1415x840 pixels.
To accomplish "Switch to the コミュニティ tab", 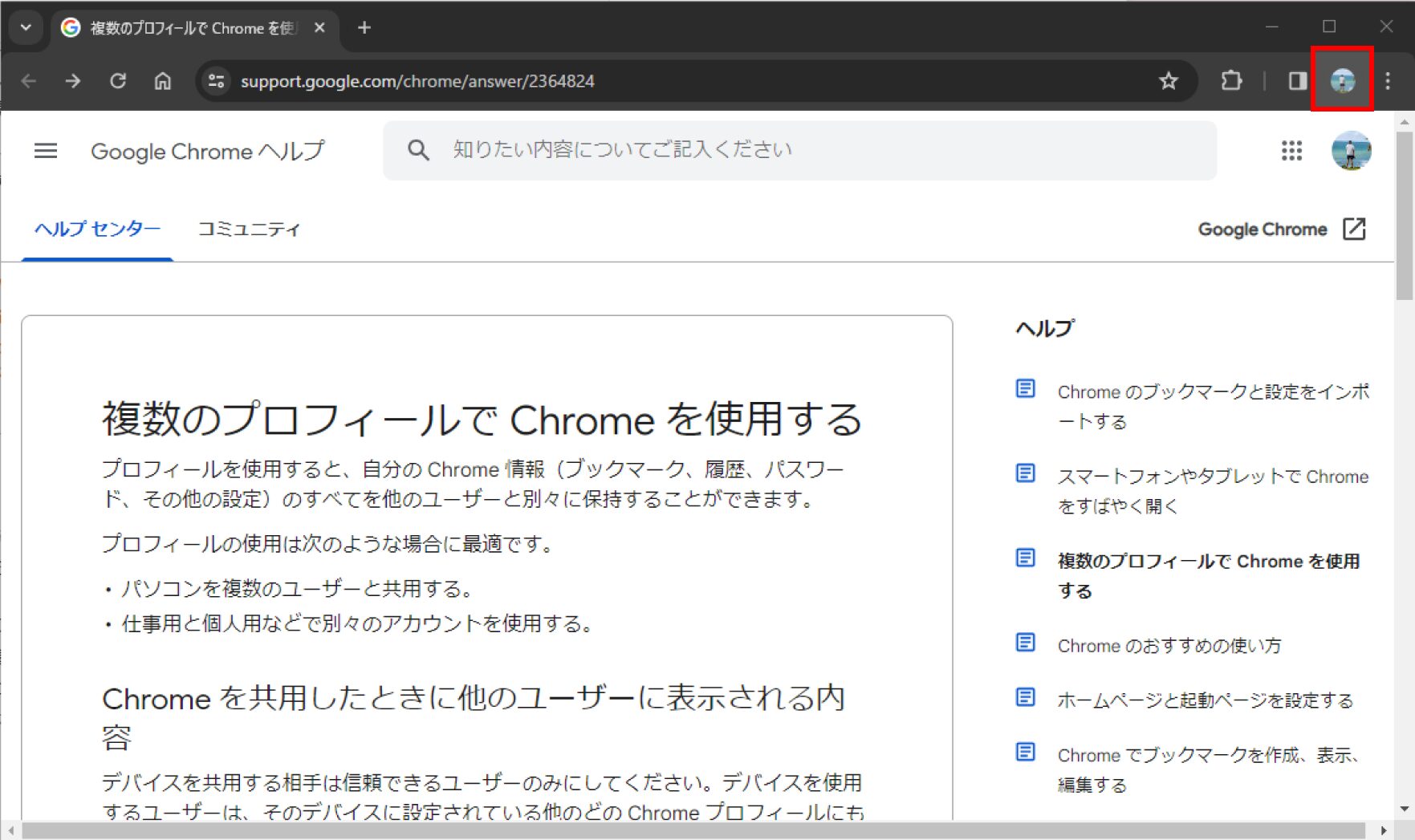I will click(249, 229).
